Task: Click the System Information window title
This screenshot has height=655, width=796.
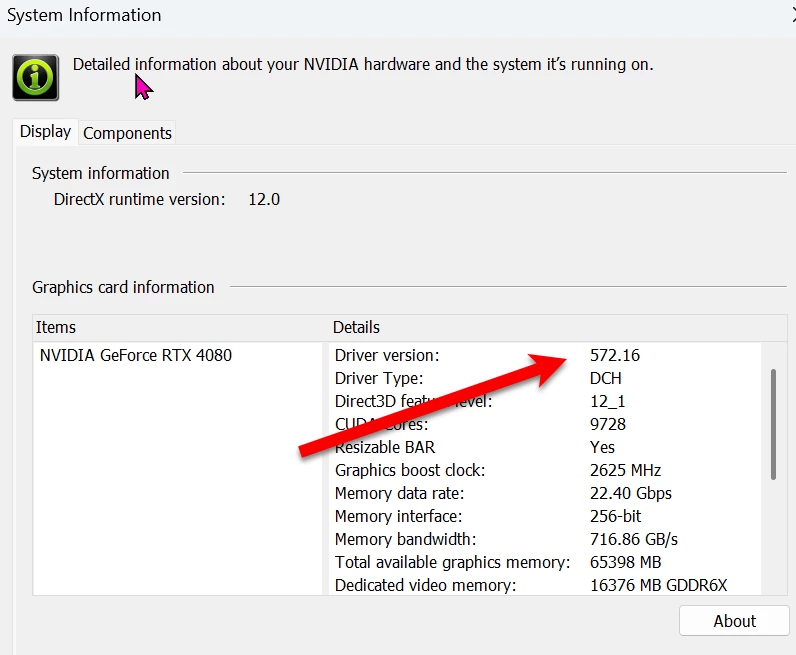Action: tap(84, 15)
